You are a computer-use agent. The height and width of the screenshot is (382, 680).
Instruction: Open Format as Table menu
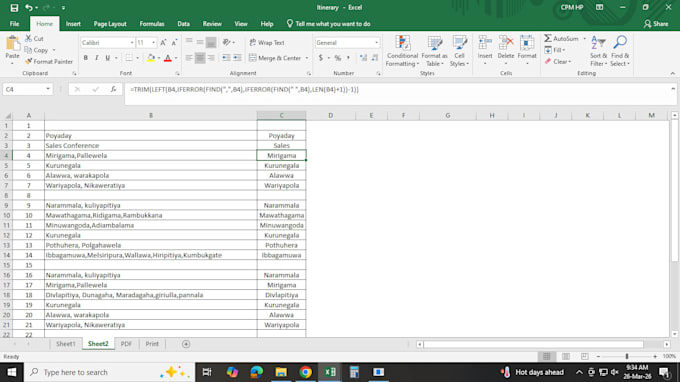[434, 51]
